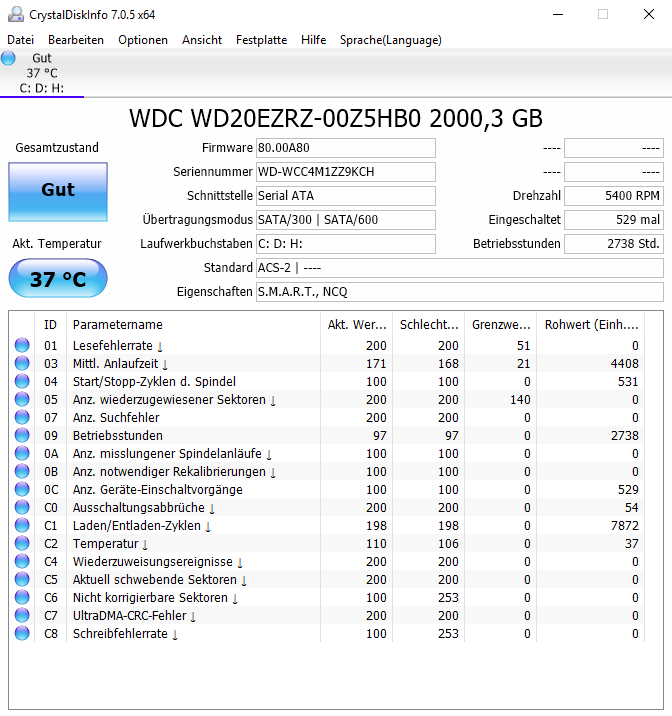Screen dimensions: 672x716
Task: Open the Ansicht menu
Action: click(202, 40)
